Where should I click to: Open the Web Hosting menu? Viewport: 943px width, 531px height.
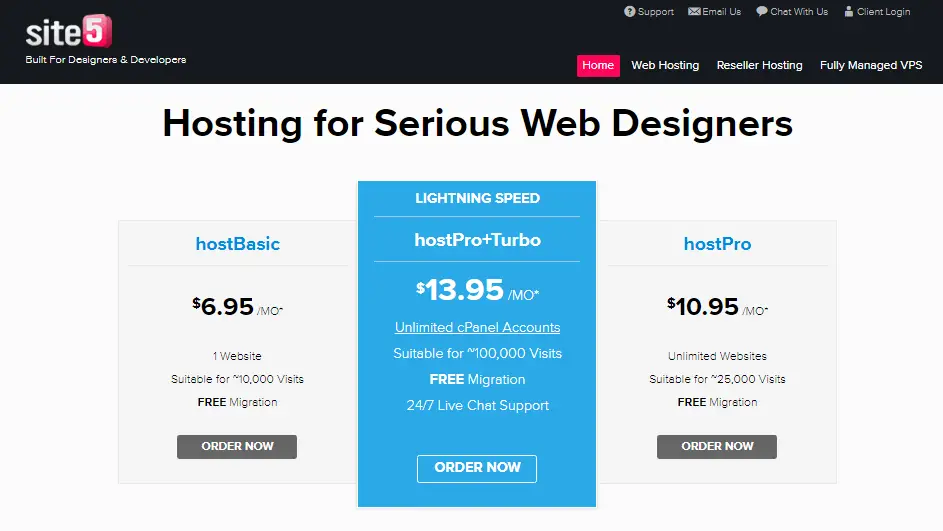(x=665, y=66)
